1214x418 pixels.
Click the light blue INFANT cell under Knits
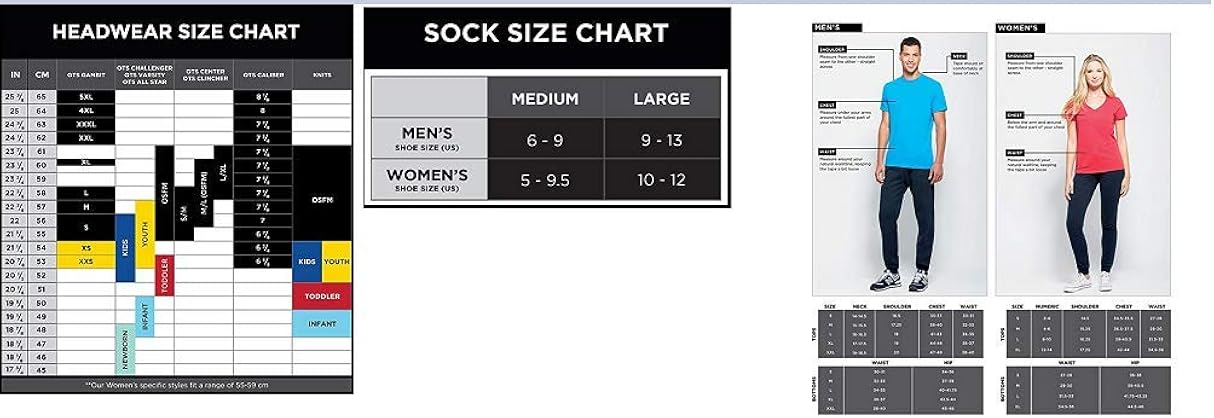point(322,324)
